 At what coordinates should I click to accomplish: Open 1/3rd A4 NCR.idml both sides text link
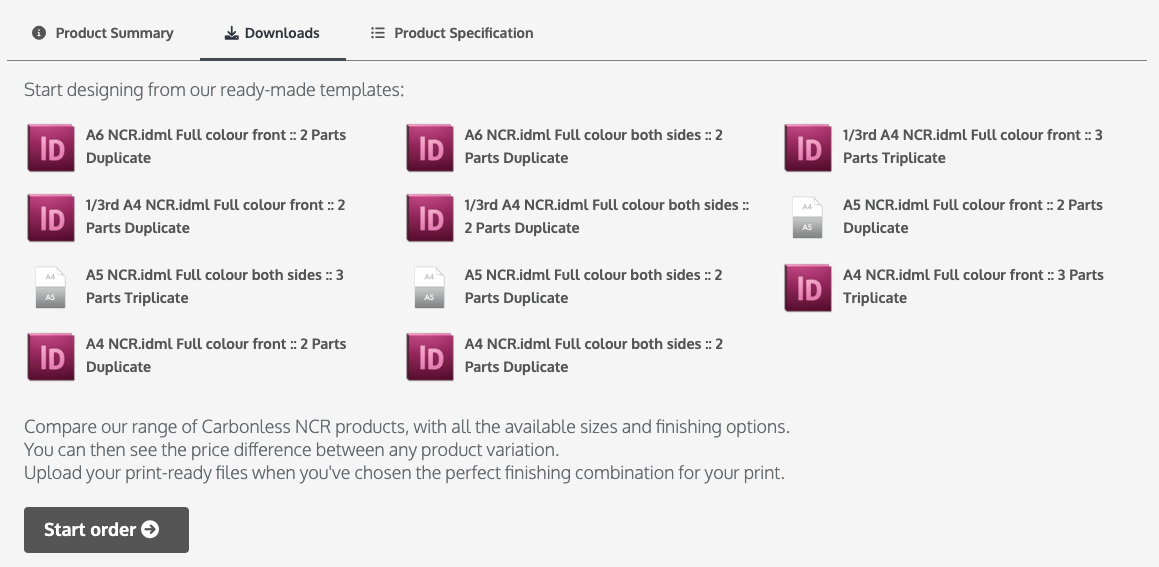606,217
